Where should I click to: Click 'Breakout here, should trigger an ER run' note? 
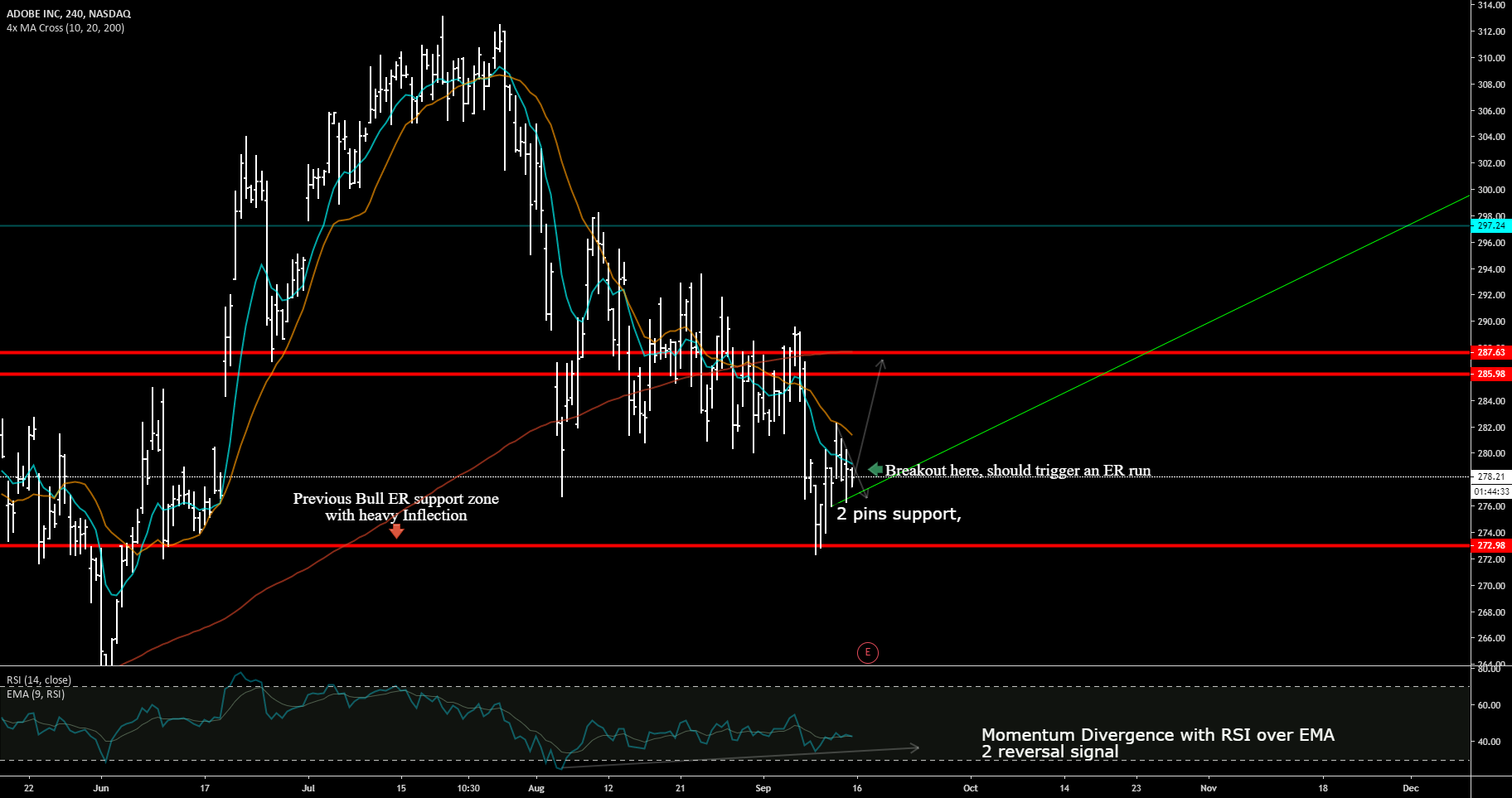point(1018,471)
